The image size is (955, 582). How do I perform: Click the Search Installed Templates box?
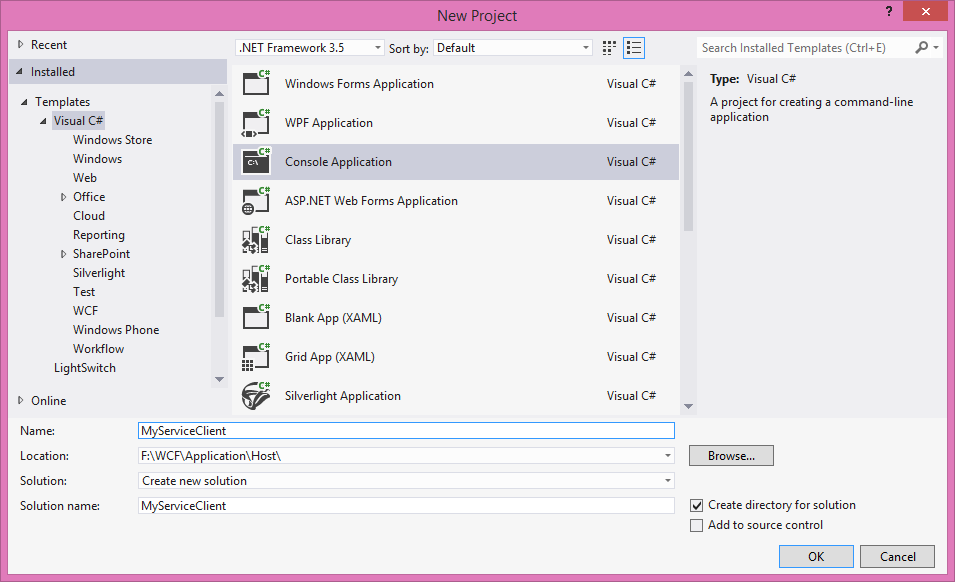pos(805,47)
